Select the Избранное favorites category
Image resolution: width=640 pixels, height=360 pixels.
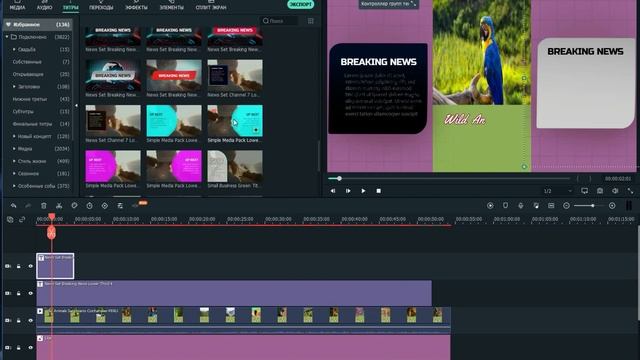(38, 24)
